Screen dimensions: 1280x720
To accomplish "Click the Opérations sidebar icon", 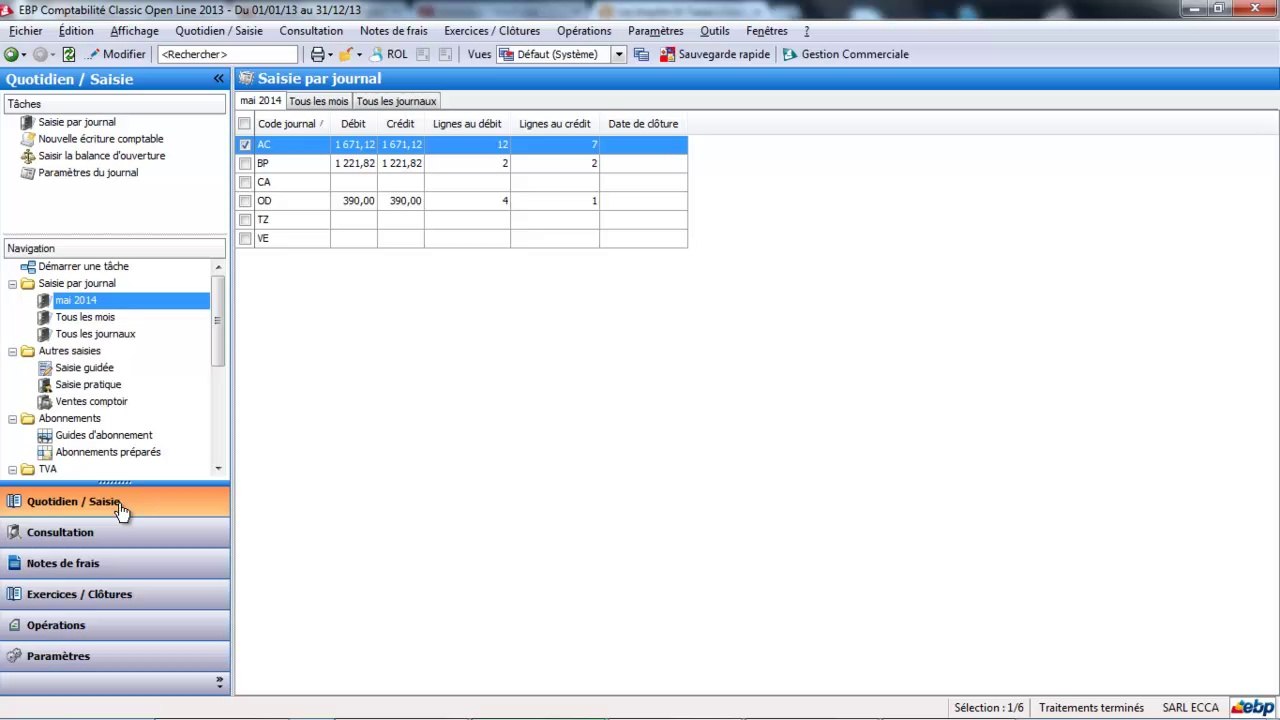I will pos(14,626).
